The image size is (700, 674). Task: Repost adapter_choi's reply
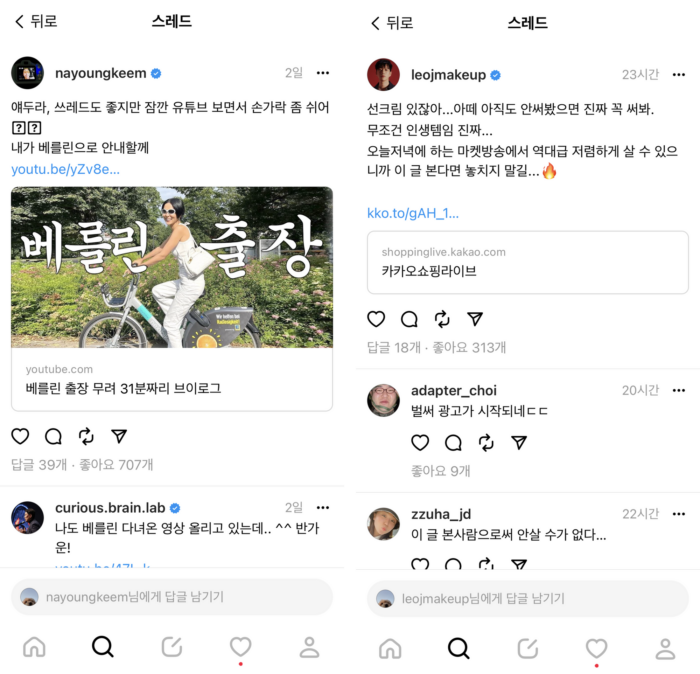coord(486,442)
